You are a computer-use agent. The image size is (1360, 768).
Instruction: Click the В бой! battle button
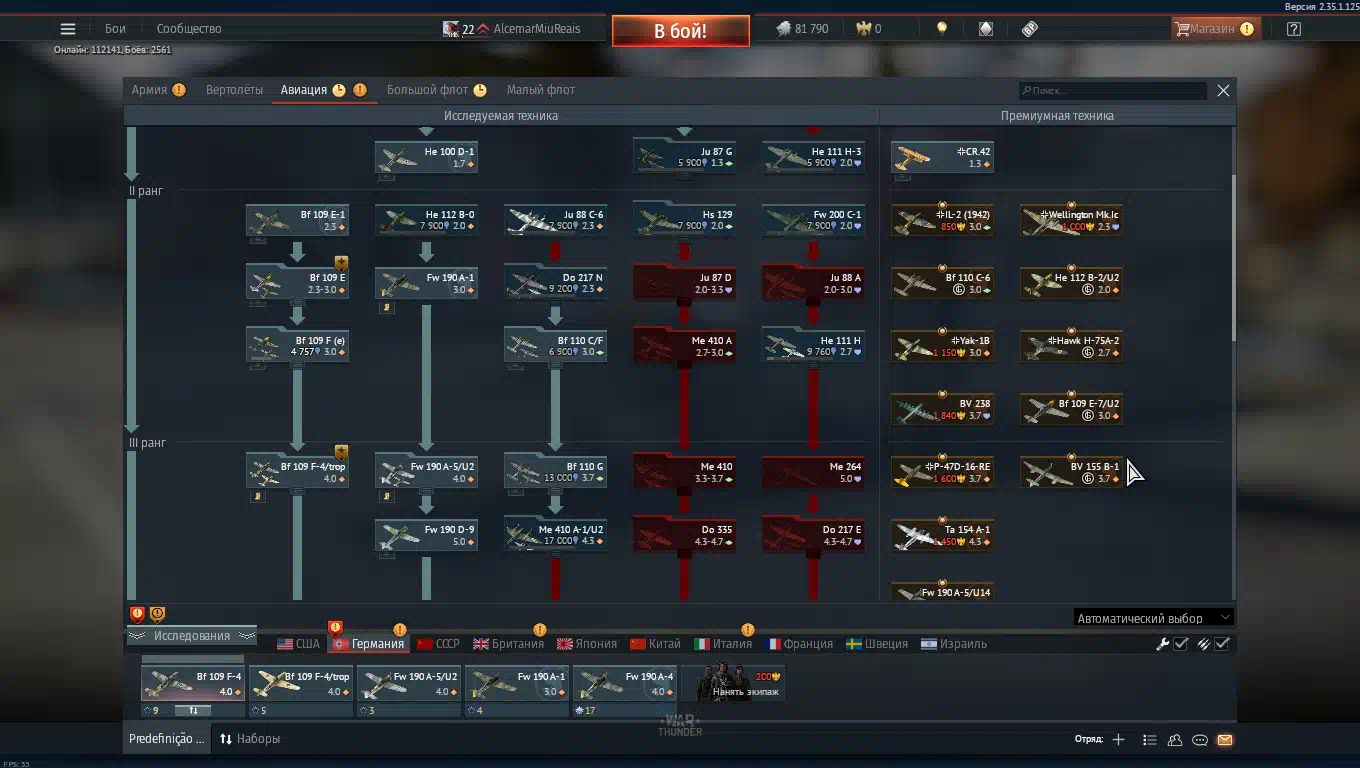click(x=681, y=31)
